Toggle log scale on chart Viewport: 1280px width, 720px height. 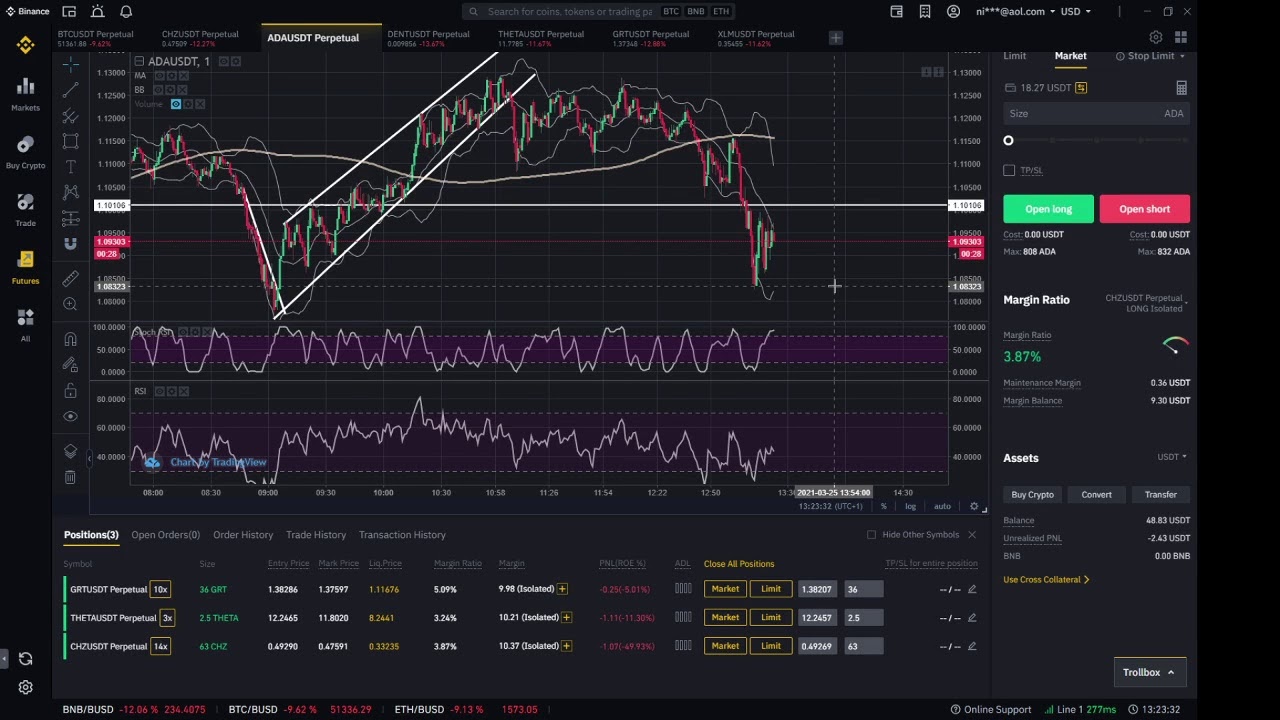click(x=911, y=507)
